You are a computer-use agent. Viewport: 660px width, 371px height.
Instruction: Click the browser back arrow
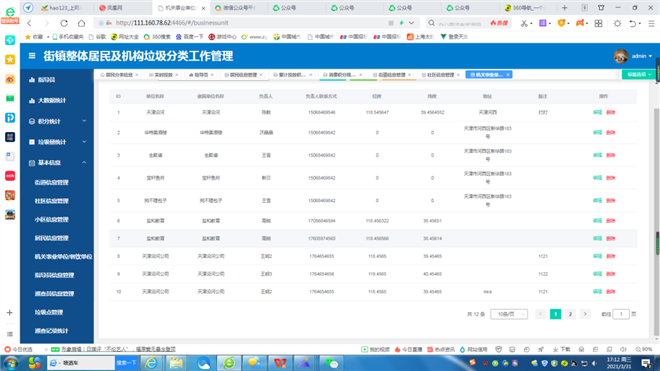29,23
